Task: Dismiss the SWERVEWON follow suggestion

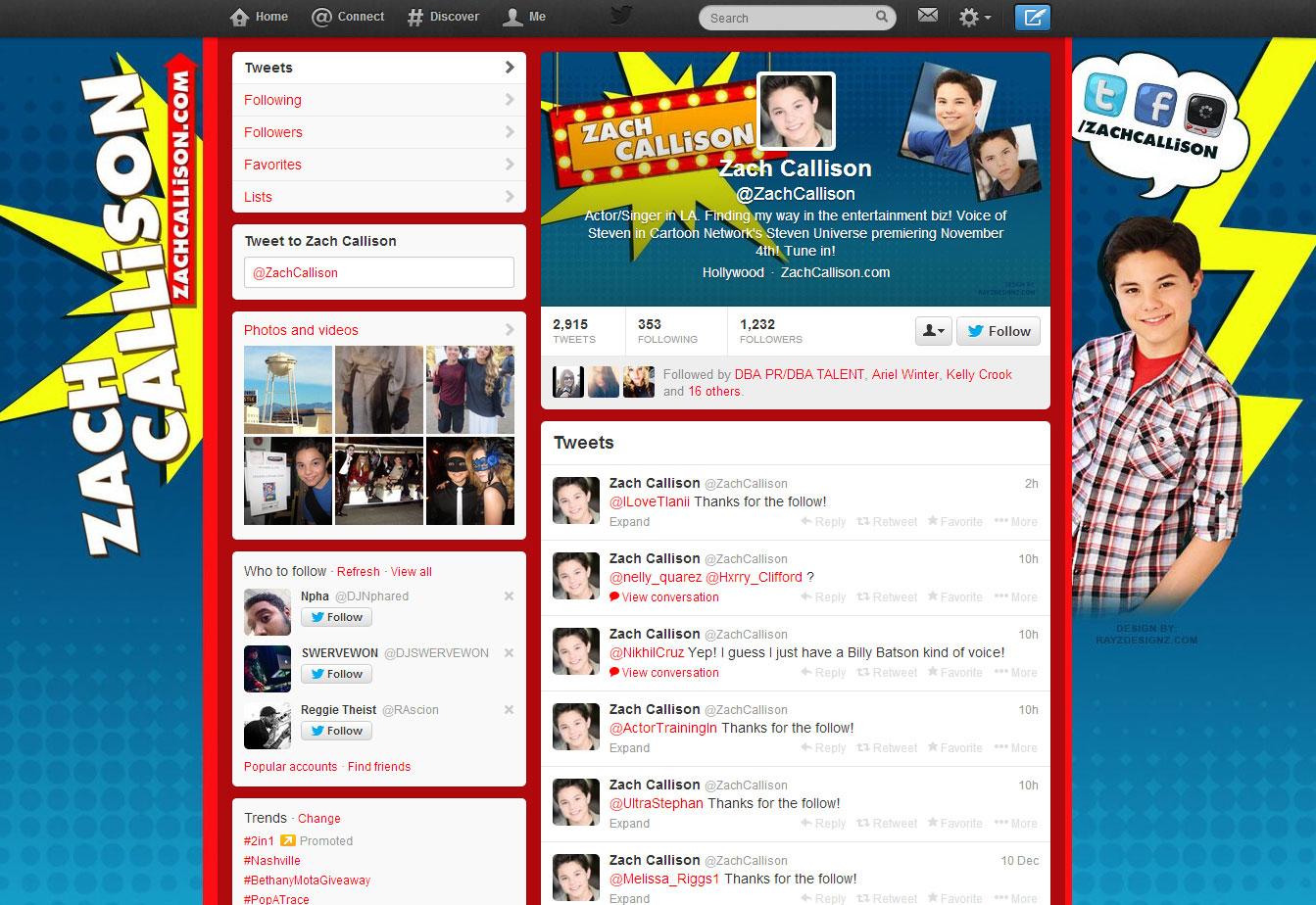Action: click(509, 653)
